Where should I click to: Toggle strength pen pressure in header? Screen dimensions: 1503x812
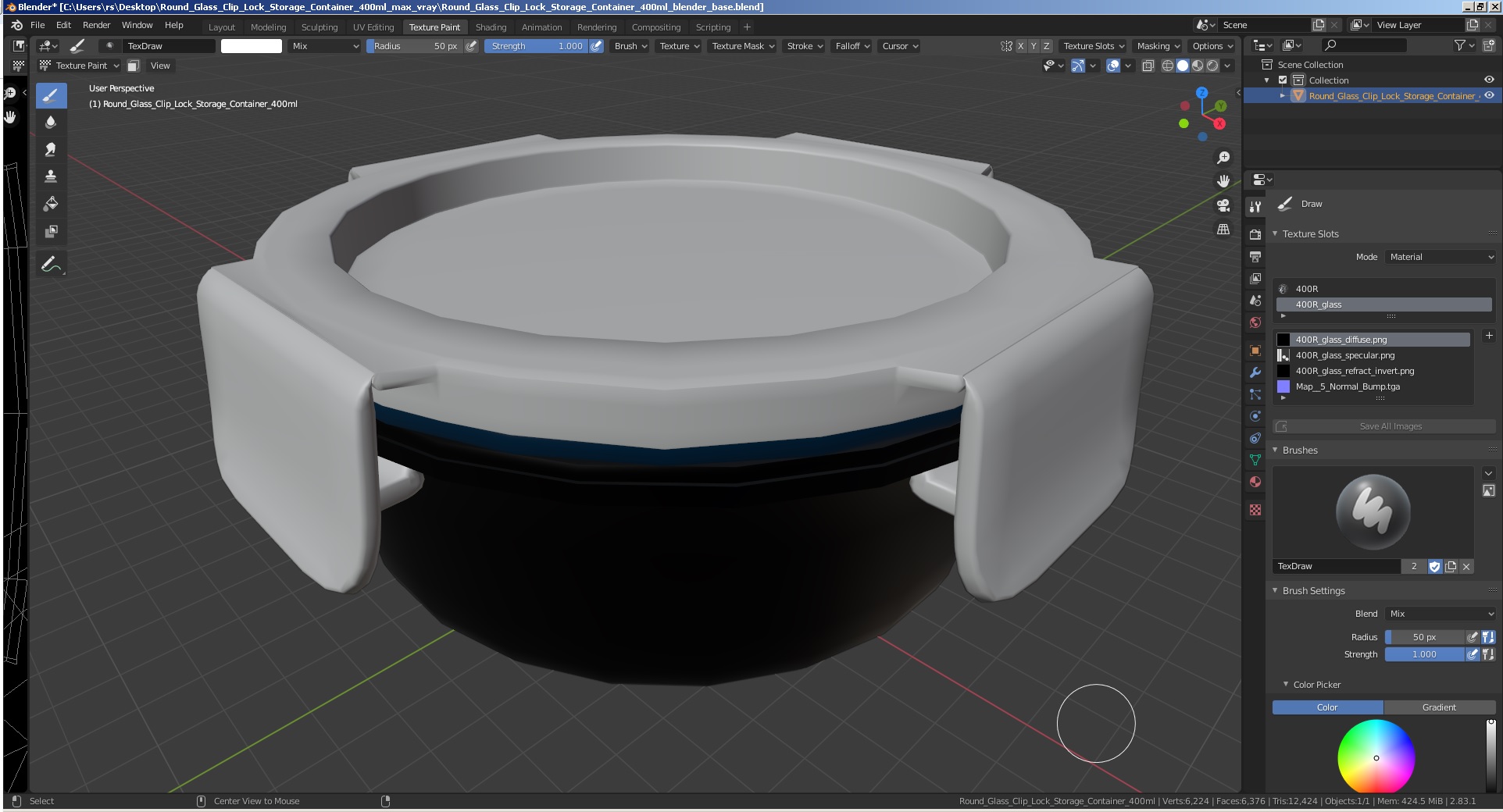click(596, 46)
